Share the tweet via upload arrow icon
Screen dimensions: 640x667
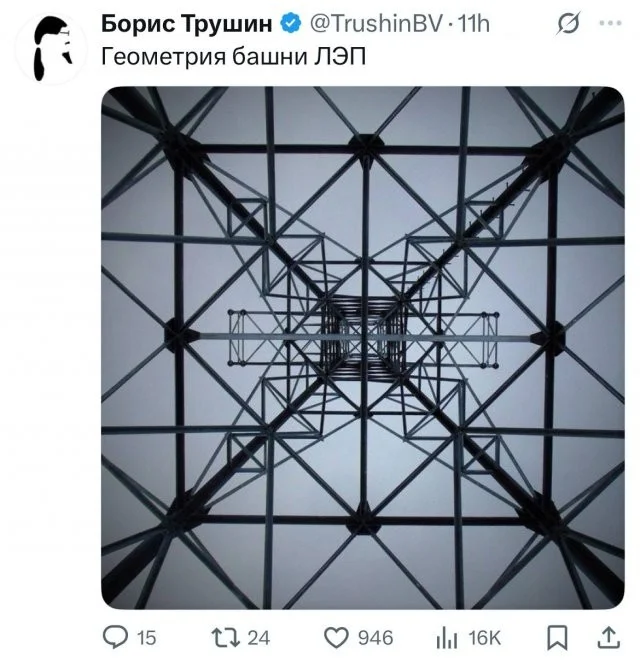click(607, 636)
